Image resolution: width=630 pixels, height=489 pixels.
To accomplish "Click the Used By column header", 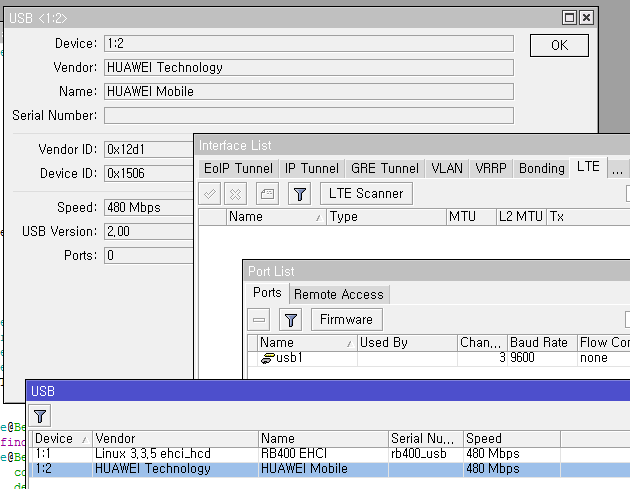I will pos(407,343).
